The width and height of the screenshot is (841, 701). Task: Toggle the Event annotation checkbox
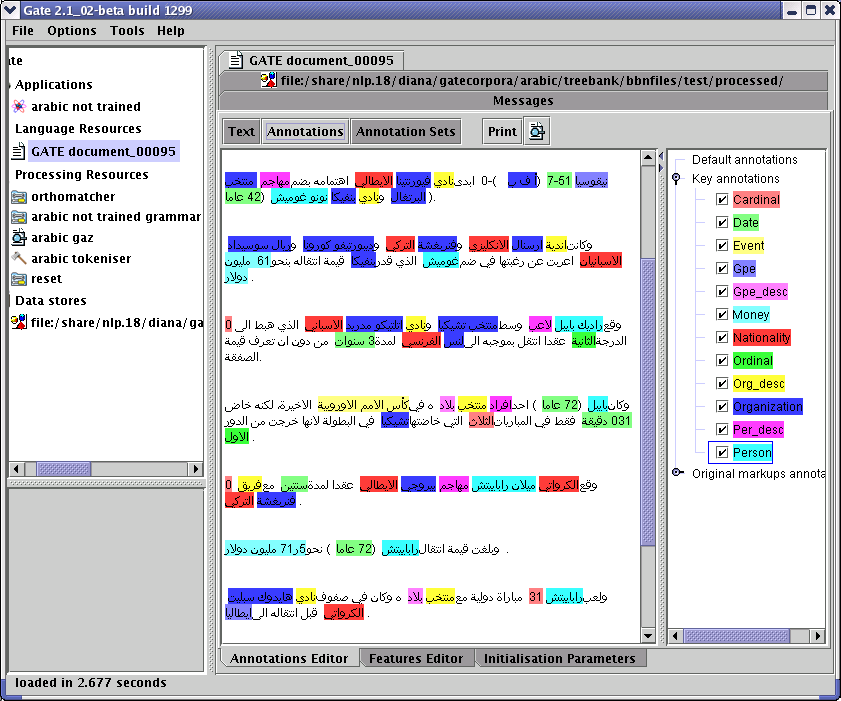[722, 246]
